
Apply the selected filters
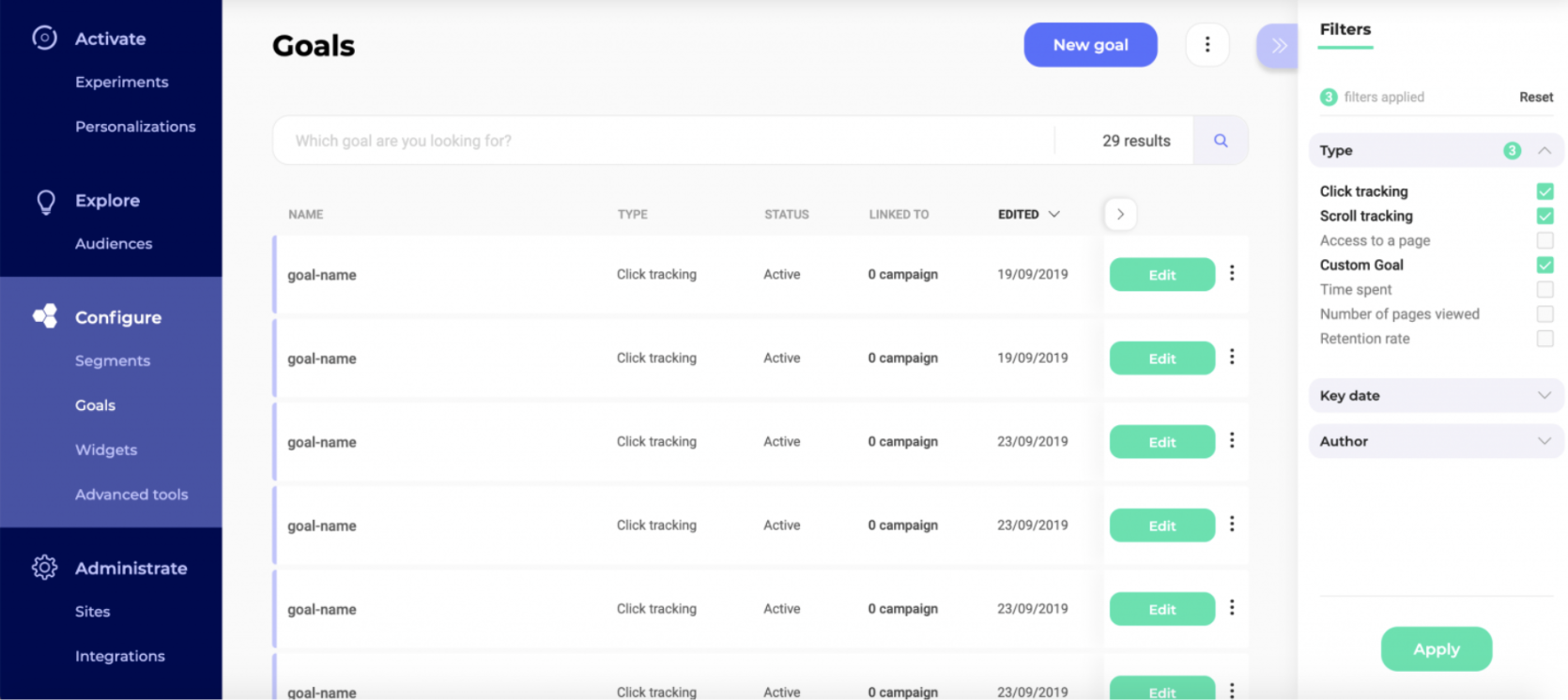[1436, 648]
